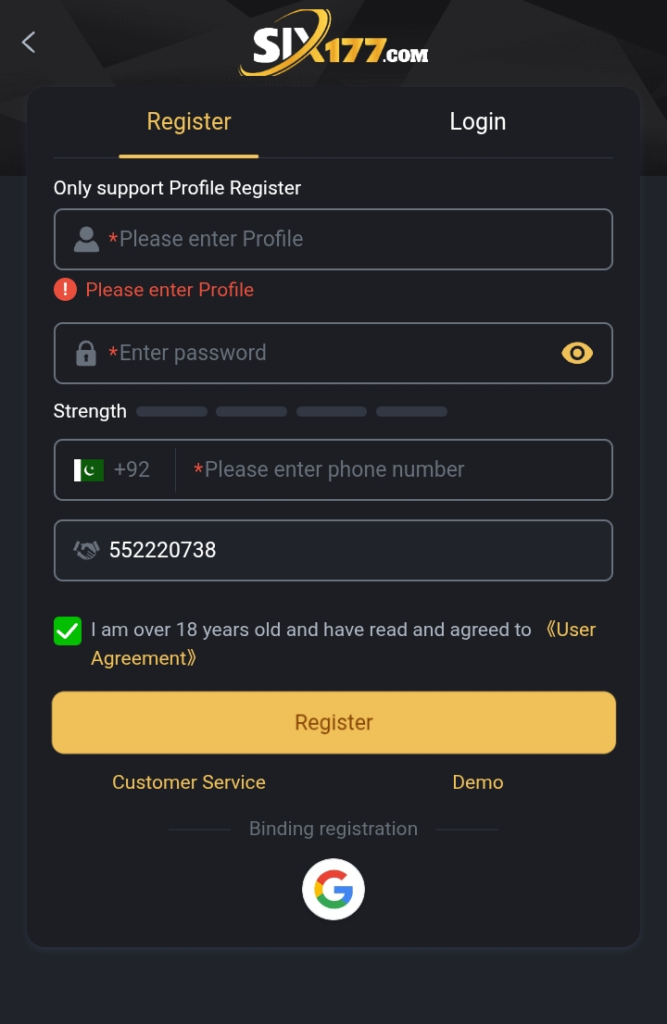The height and width of the screenshot is (1024, 667).
Task: Click the padlock icon in password field
Action: click(85, 353)
